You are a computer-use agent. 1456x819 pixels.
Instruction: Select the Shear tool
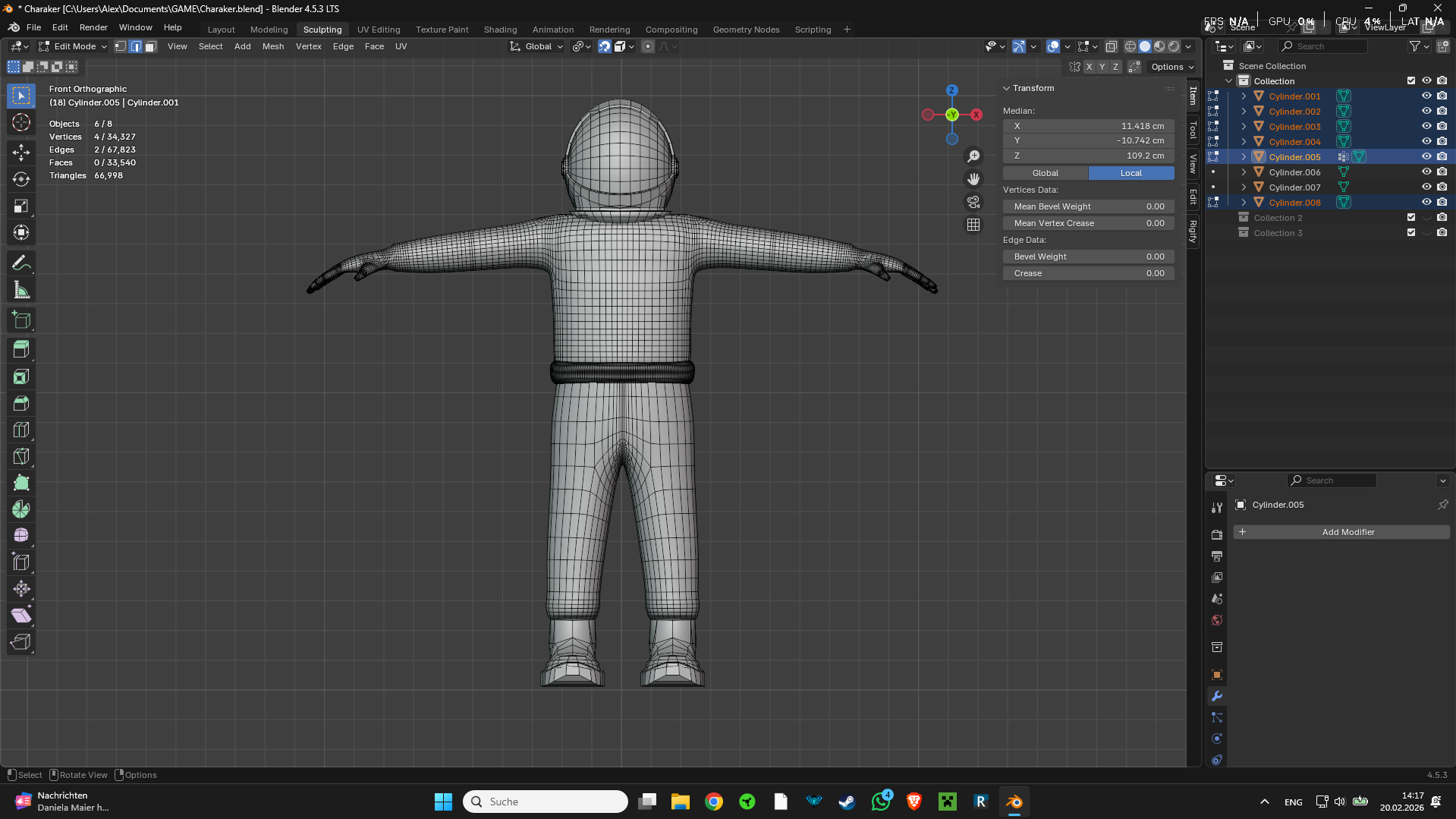pos(21,616)
